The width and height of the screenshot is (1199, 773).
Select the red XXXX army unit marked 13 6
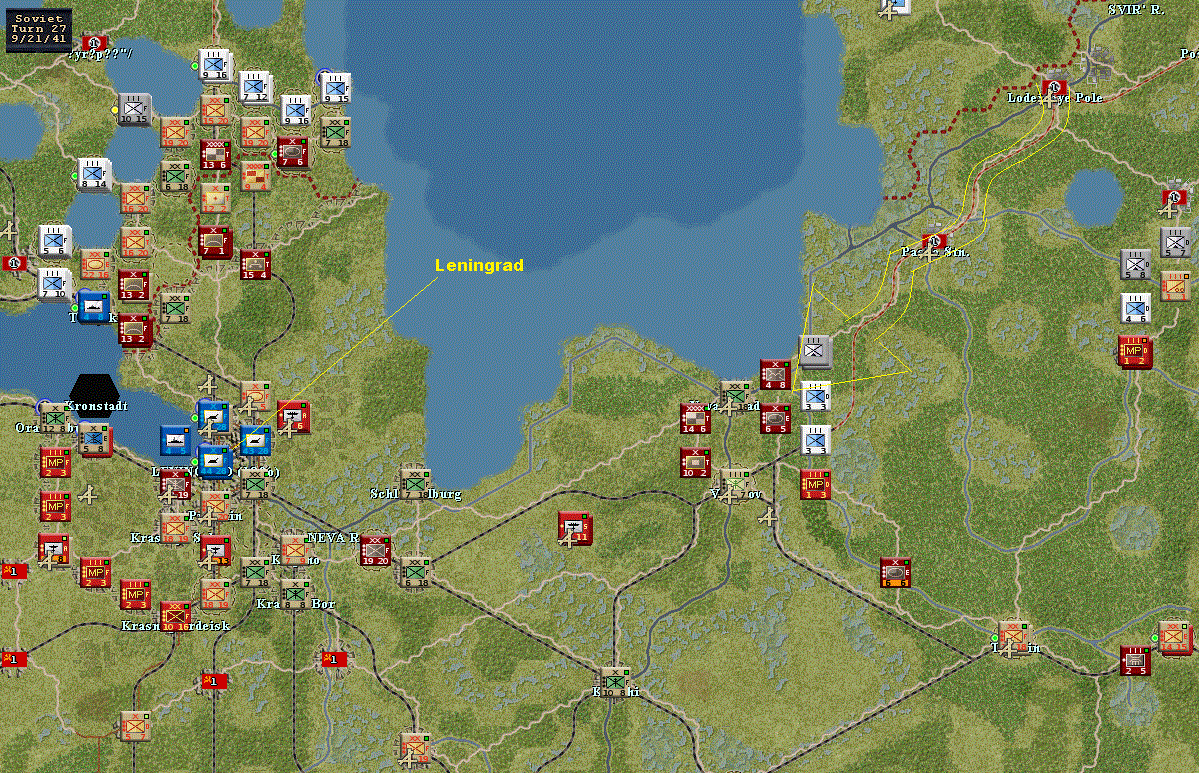(x=216, y=154)
